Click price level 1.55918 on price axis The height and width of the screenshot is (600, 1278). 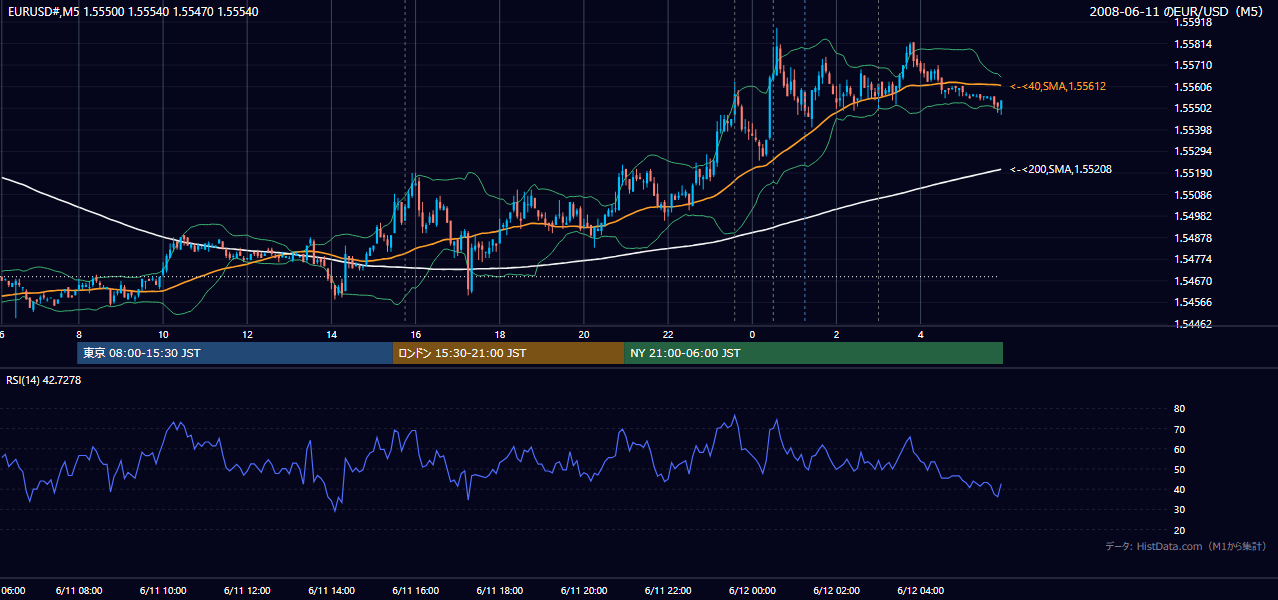[1193, 22]
